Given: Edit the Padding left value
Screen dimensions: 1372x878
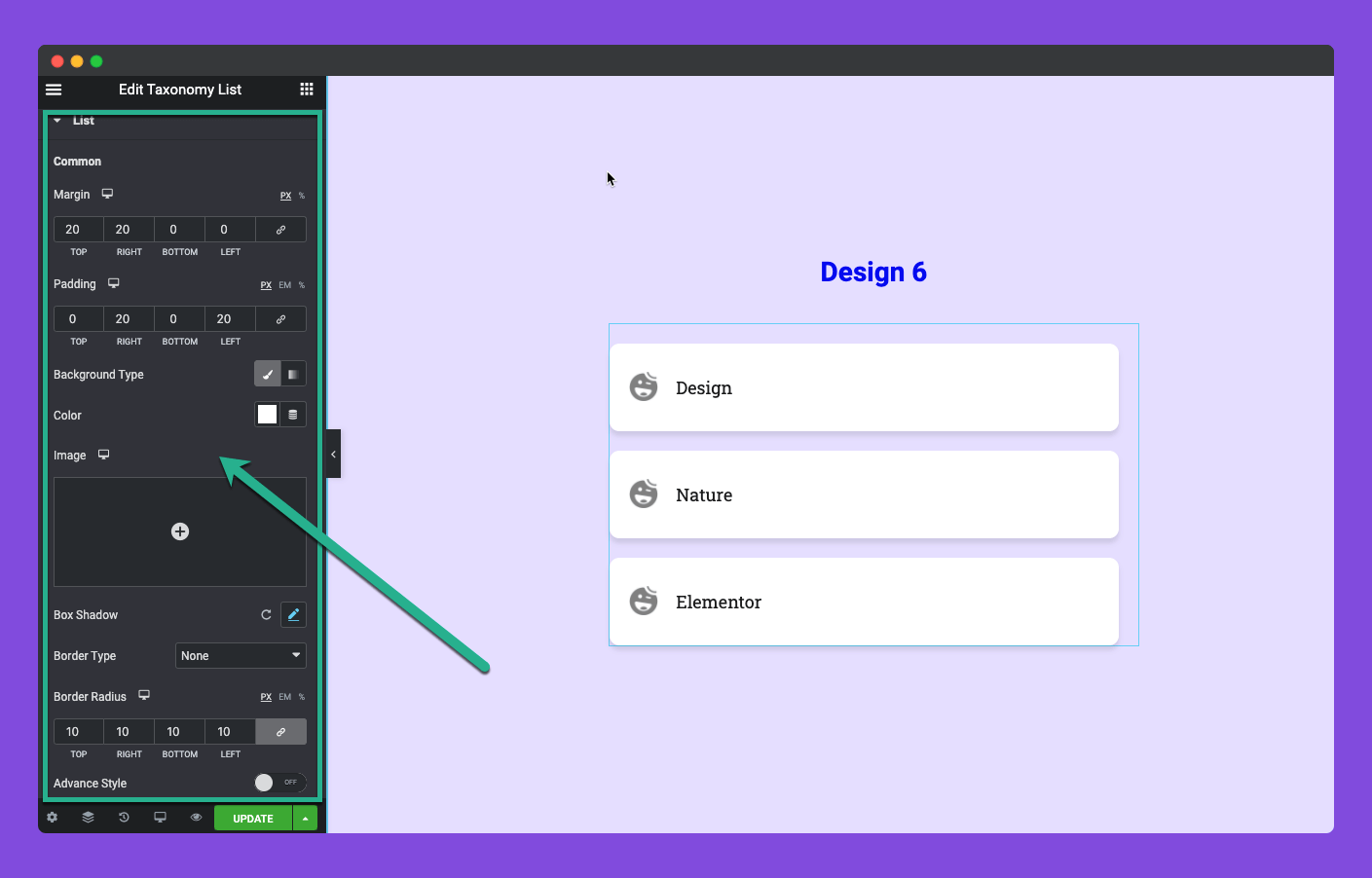Looking at the screenshot, I should 231,319.
